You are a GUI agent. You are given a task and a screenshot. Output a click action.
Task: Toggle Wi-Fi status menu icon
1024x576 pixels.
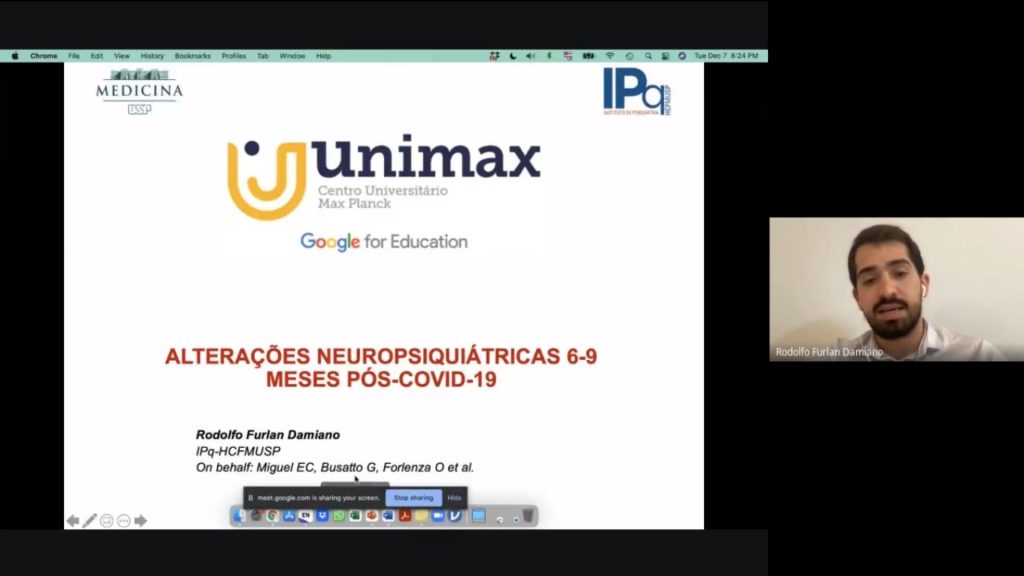click(609, 56)
